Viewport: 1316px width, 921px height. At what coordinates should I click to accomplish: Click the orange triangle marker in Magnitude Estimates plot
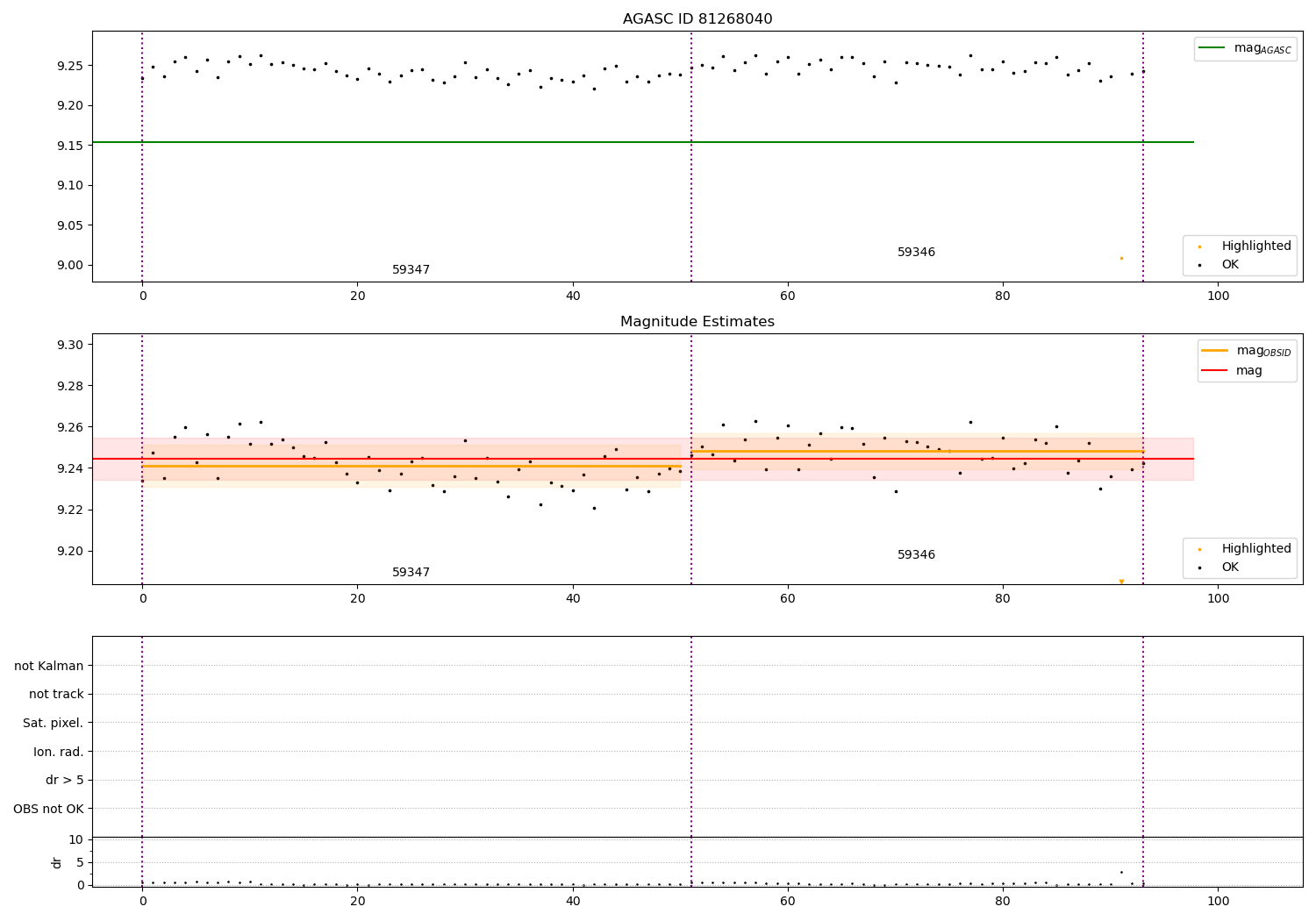[x=1121, y=582]
